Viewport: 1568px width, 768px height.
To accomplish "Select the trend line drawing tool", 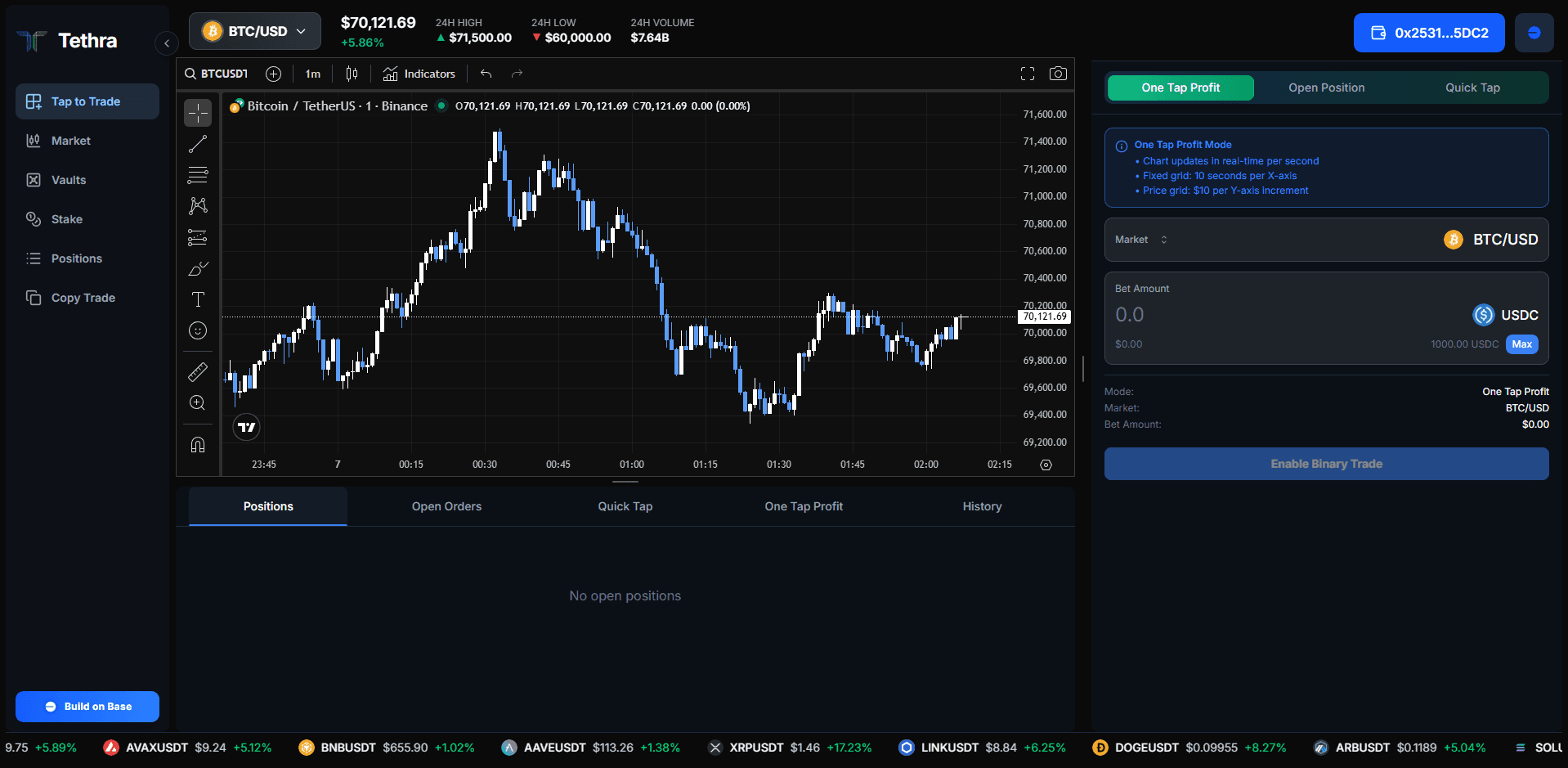I will coord(198,144).
